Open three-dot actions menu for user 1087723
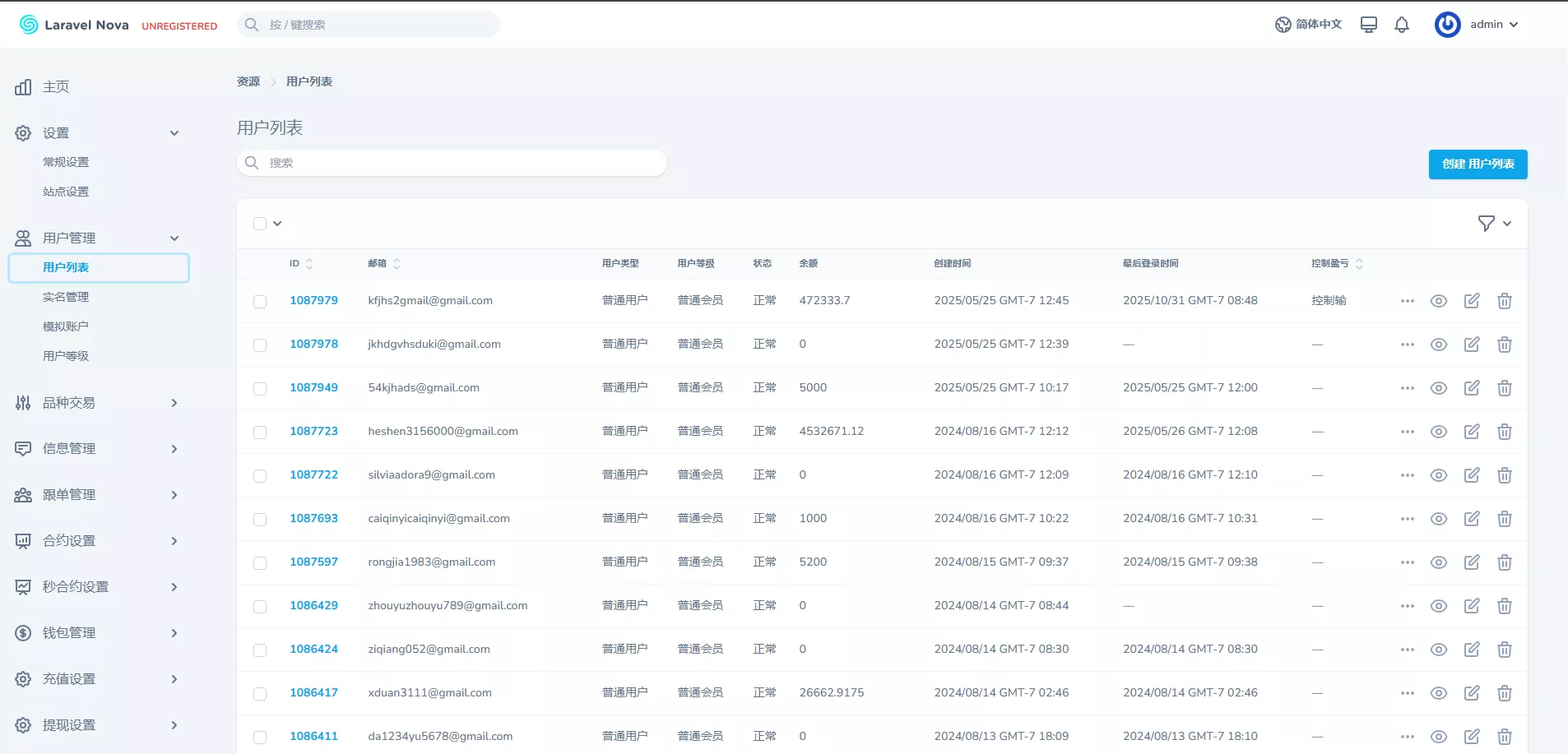Screen dimensions: 1568x754 (x=1408, y=432)
